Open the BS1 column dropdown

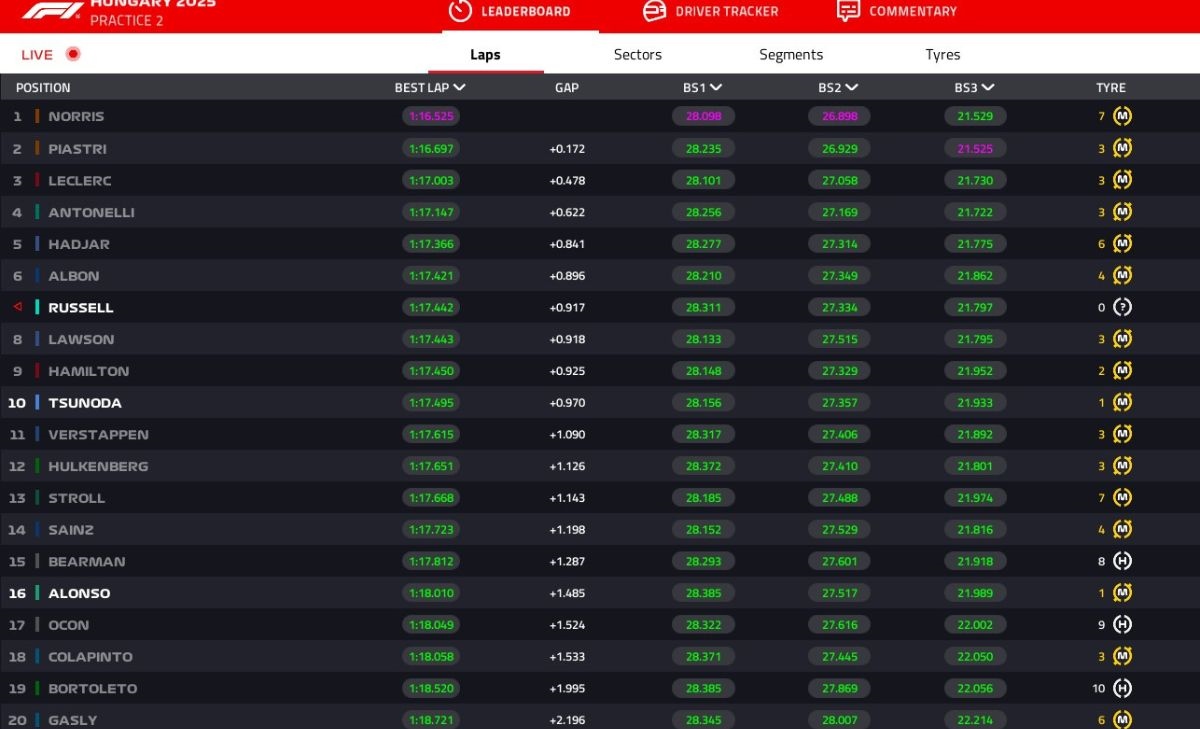[716, 88]
